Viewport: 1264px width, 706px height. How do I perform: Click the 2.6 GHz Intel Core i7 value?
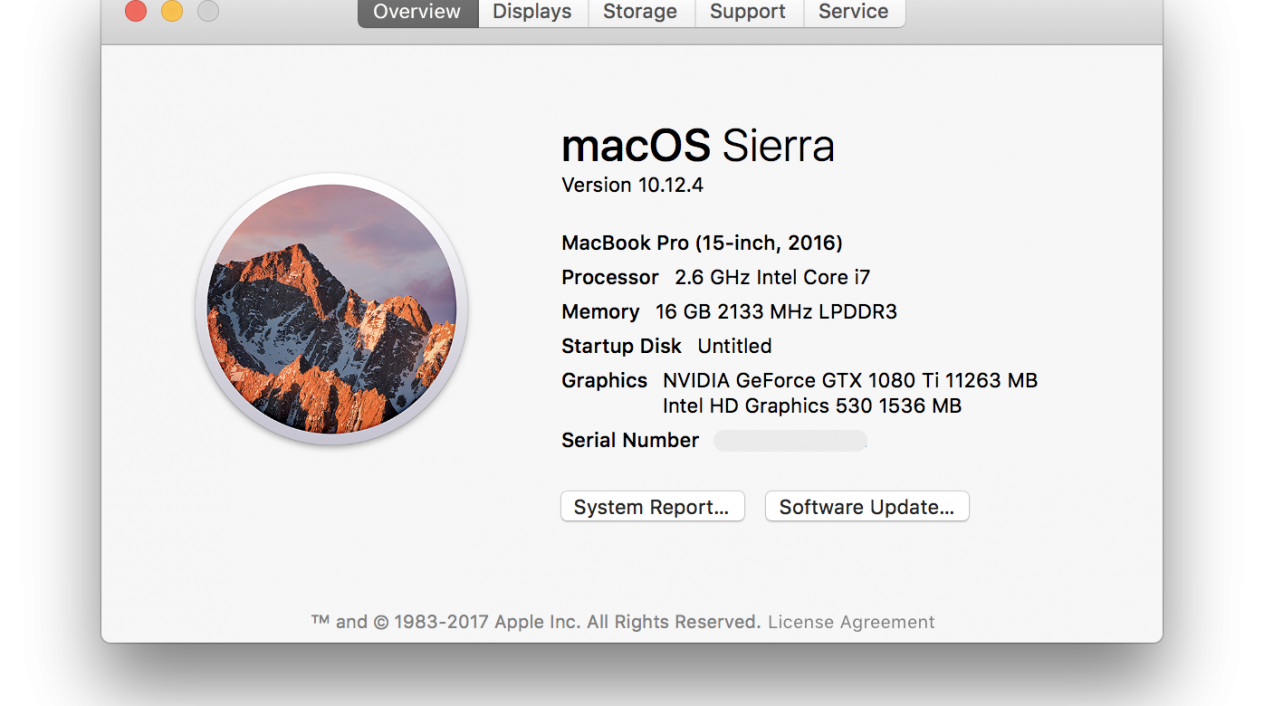773,277
